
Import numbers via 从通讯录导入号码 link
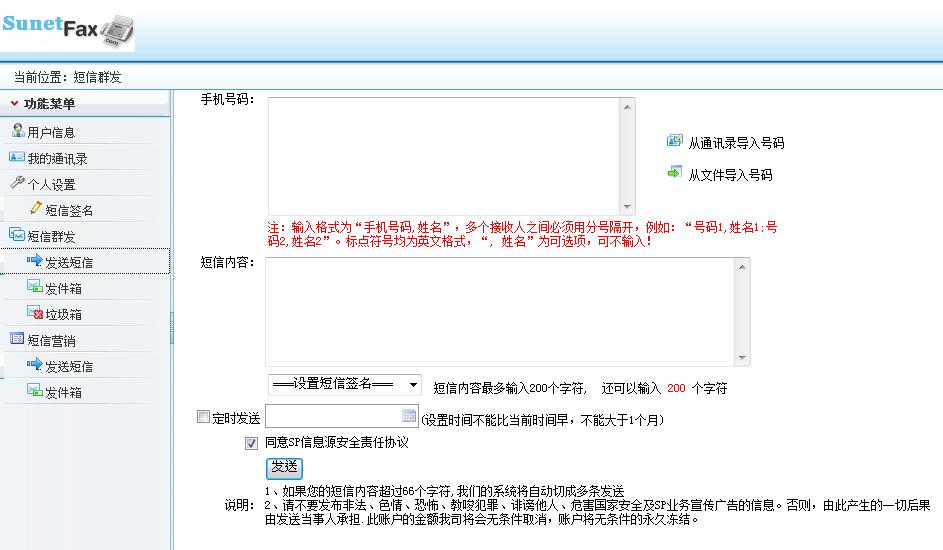point(736,143)
